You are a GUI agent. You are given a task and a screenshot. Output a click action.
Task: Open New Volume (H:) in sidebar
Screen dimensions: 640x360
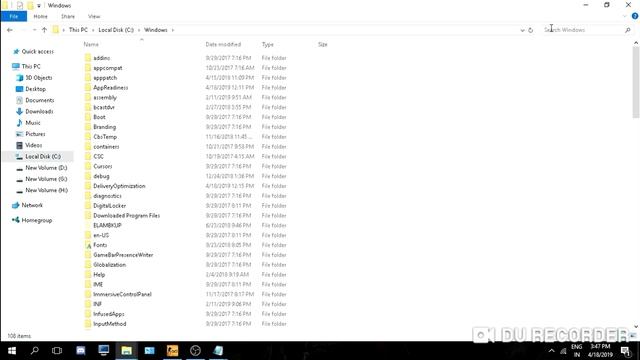[46, 190]
